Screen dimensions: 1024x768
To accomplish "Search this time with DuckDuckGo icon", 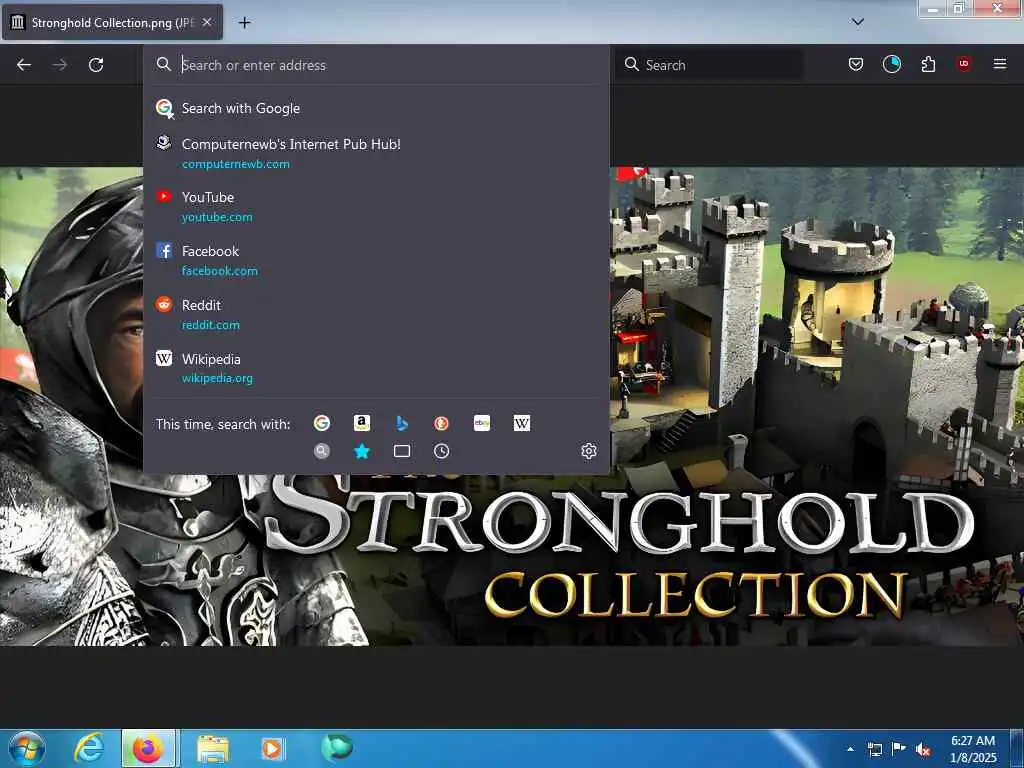I will [x=441, y=423].
